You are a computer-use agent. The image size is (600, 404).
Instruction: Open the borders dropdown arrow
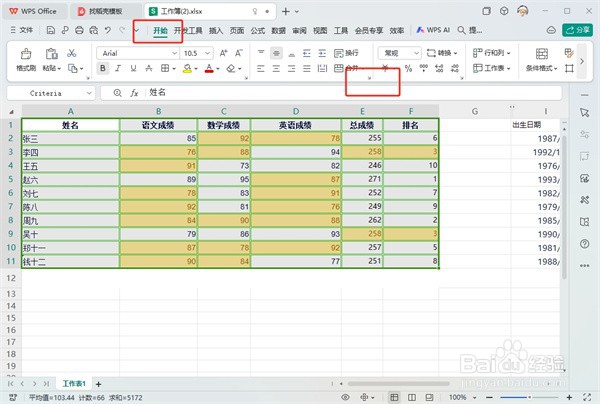point(174,69)
